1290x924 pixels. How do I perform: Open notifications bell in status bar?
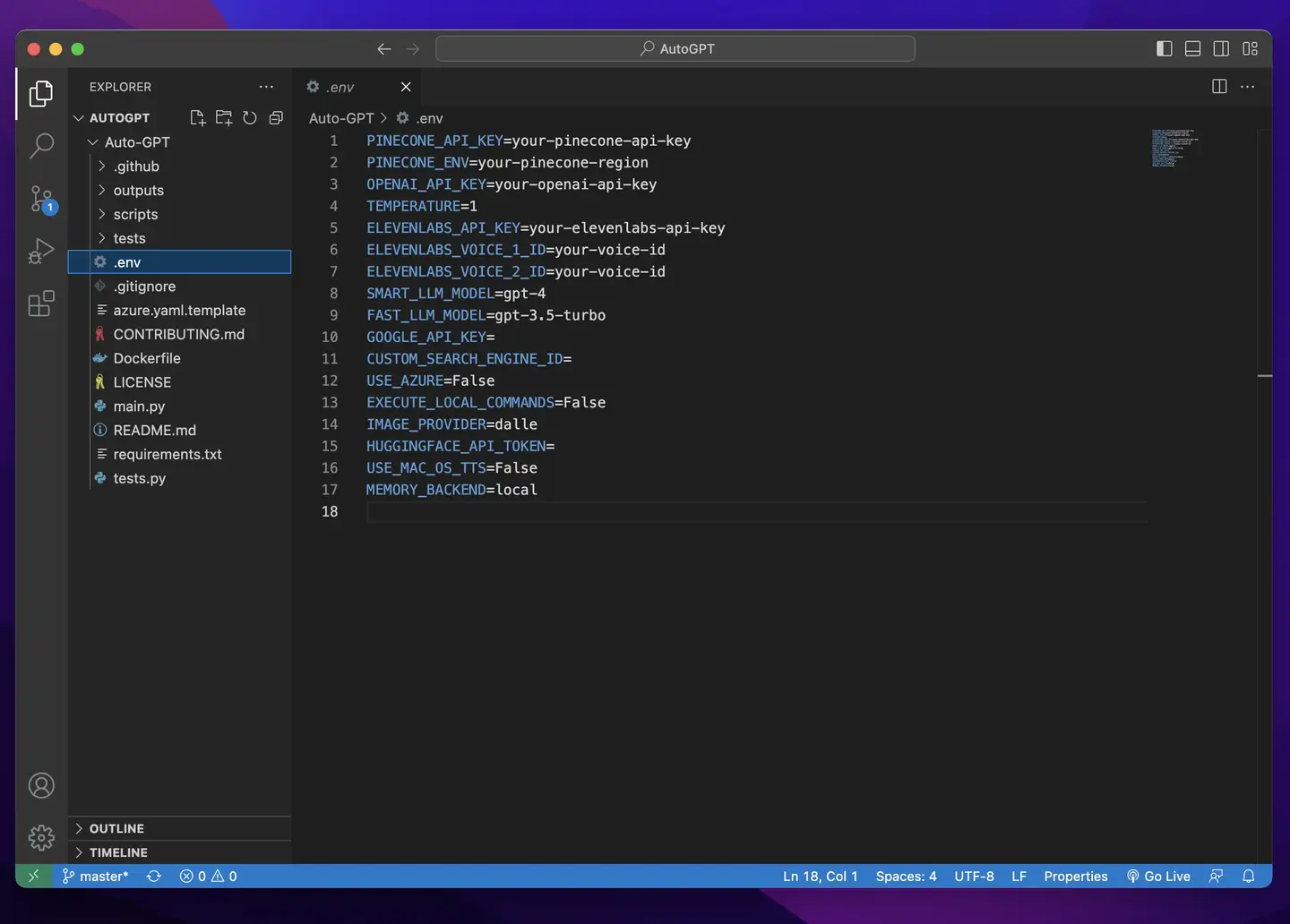tap(1248, 876)
